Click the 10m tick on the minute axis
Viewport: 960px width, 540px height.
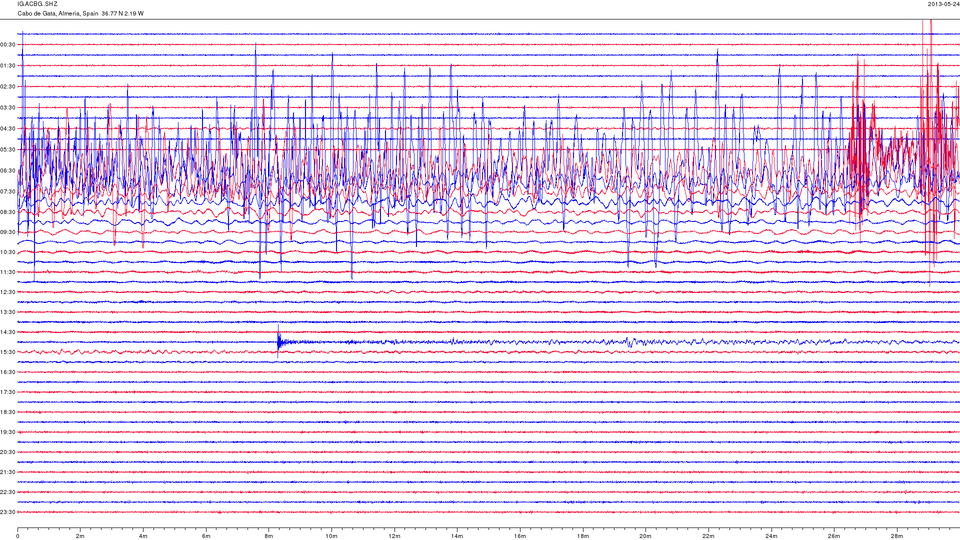331,536
